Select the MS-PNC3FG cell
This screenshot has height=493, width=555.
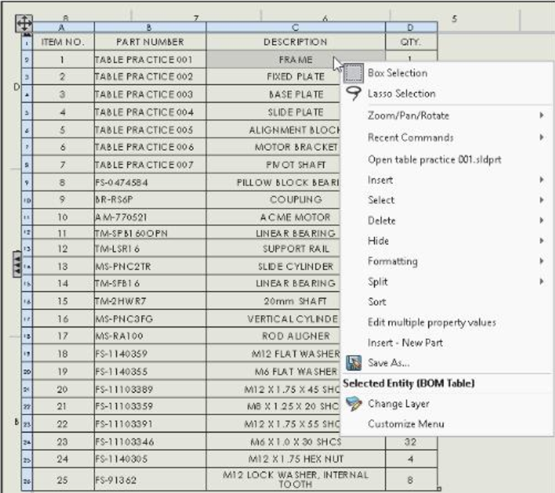pyautogui.click(x=150, y=319)
